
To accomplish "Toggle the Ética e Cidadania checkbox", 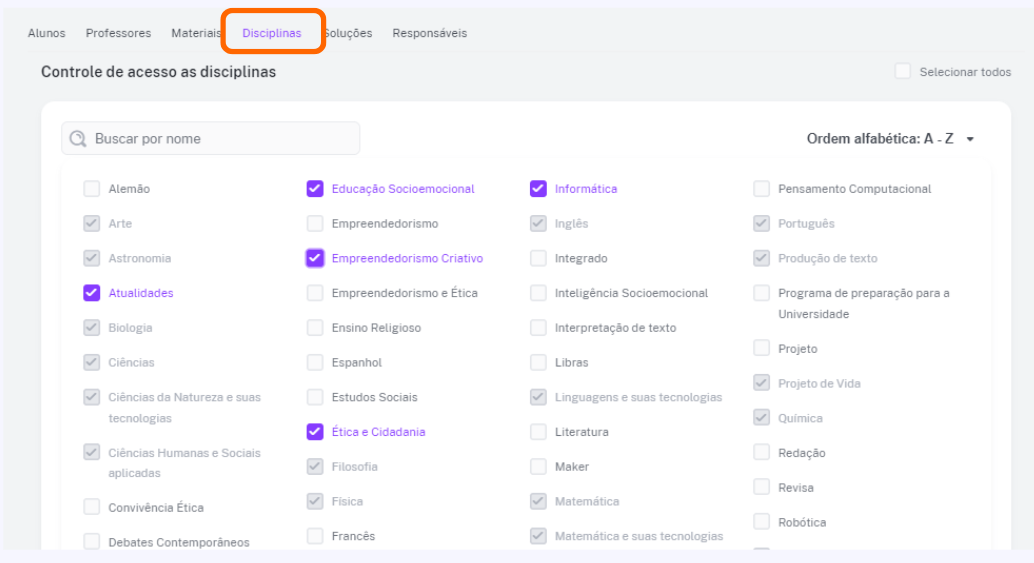I will [315, 432].
